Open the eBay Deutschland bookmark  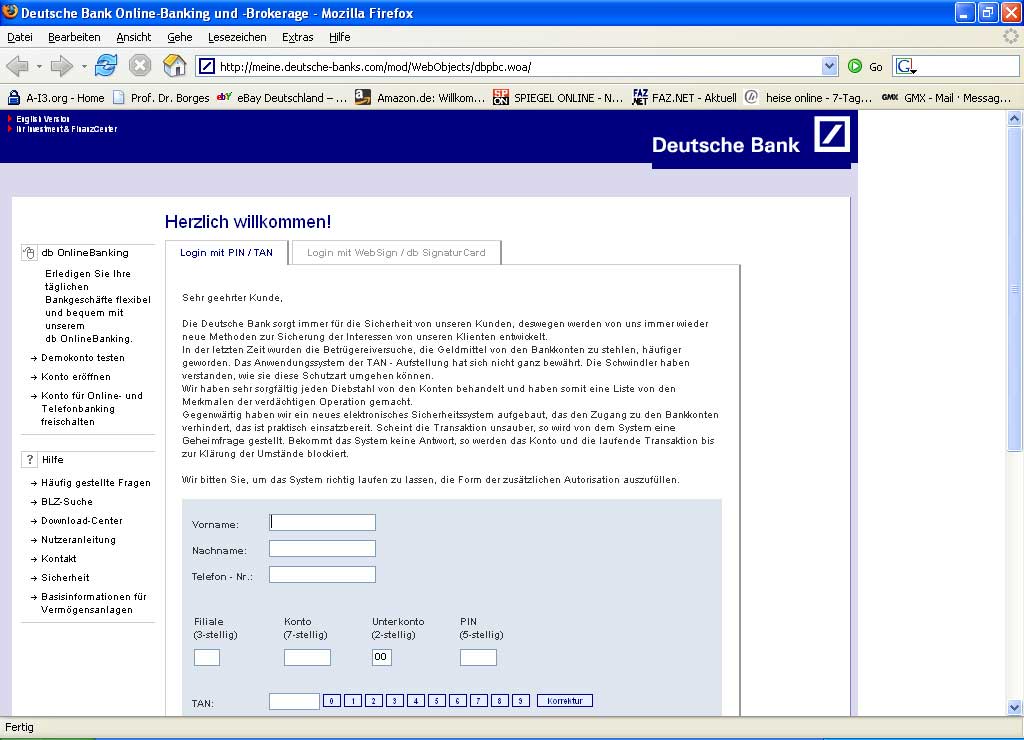pos(283,98)
